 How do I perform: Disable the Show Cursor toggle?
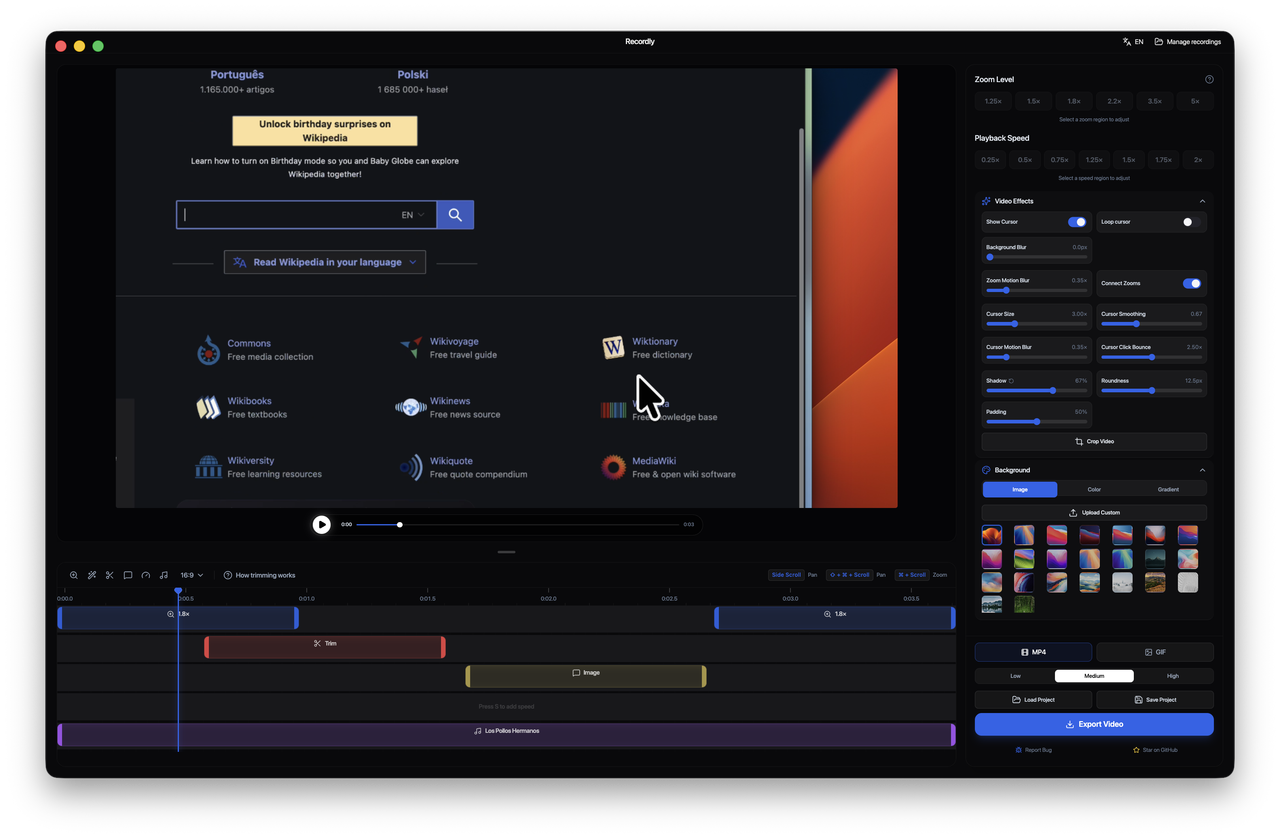(x=1077, y=221)
